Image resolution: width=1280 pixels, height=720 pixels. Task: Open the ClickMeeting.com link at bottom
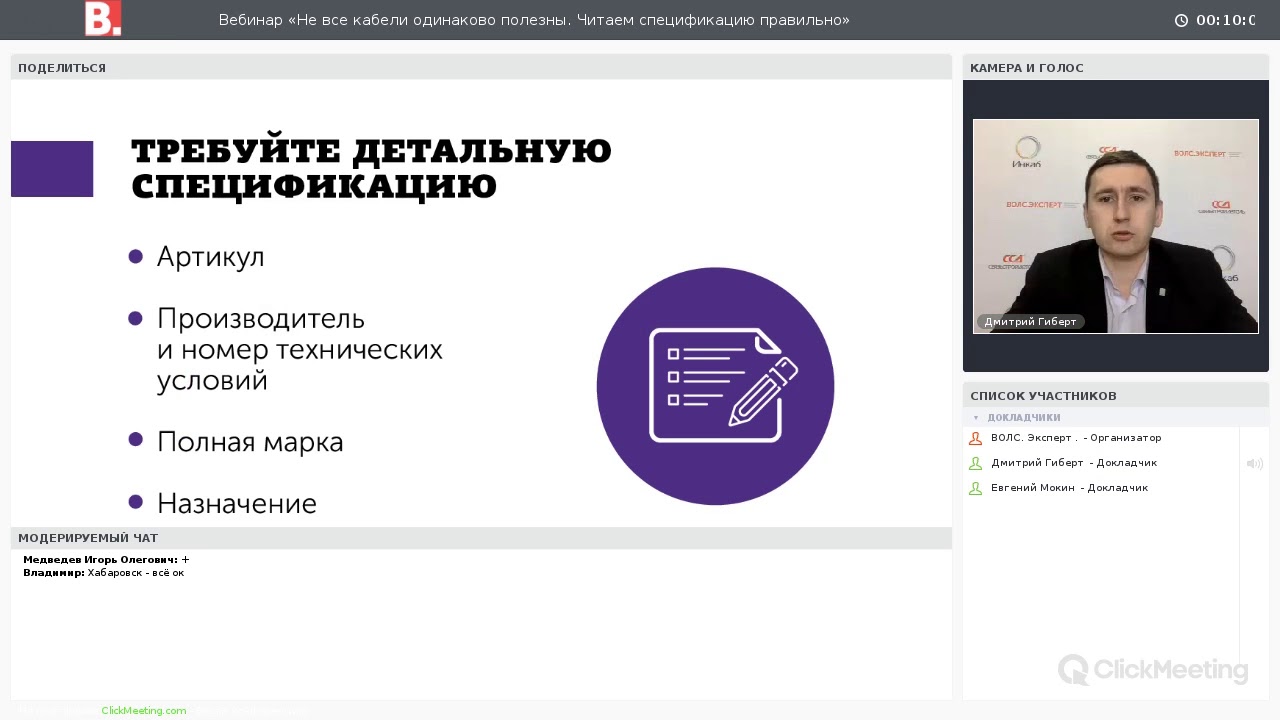tap(144, 710)
